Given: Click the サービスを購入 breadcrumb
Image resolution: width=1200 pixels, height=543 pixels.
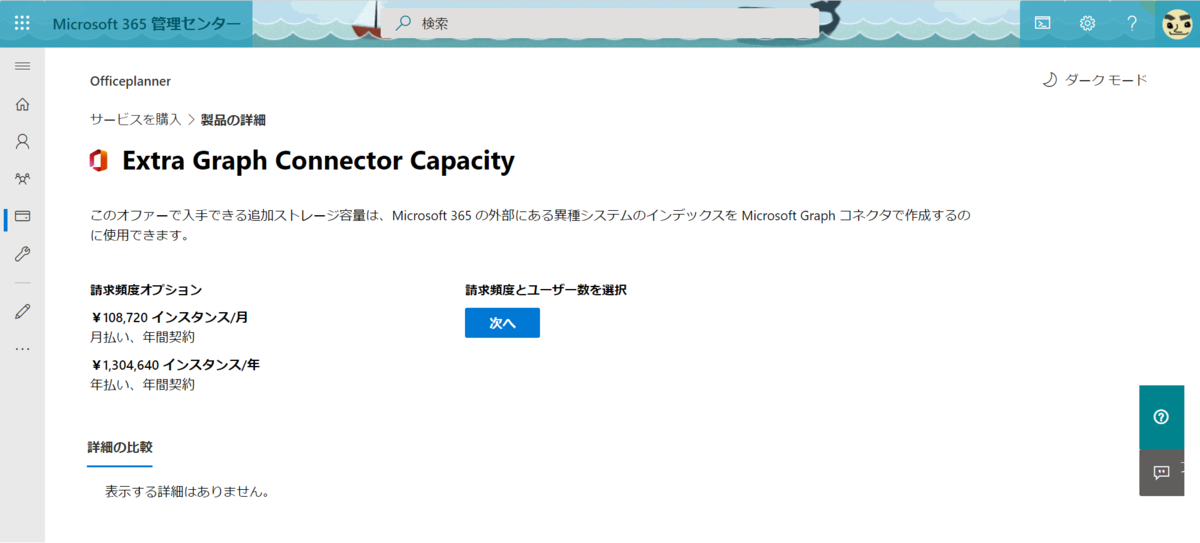Looking at the screenshot, I should click(x=136, y=120).
